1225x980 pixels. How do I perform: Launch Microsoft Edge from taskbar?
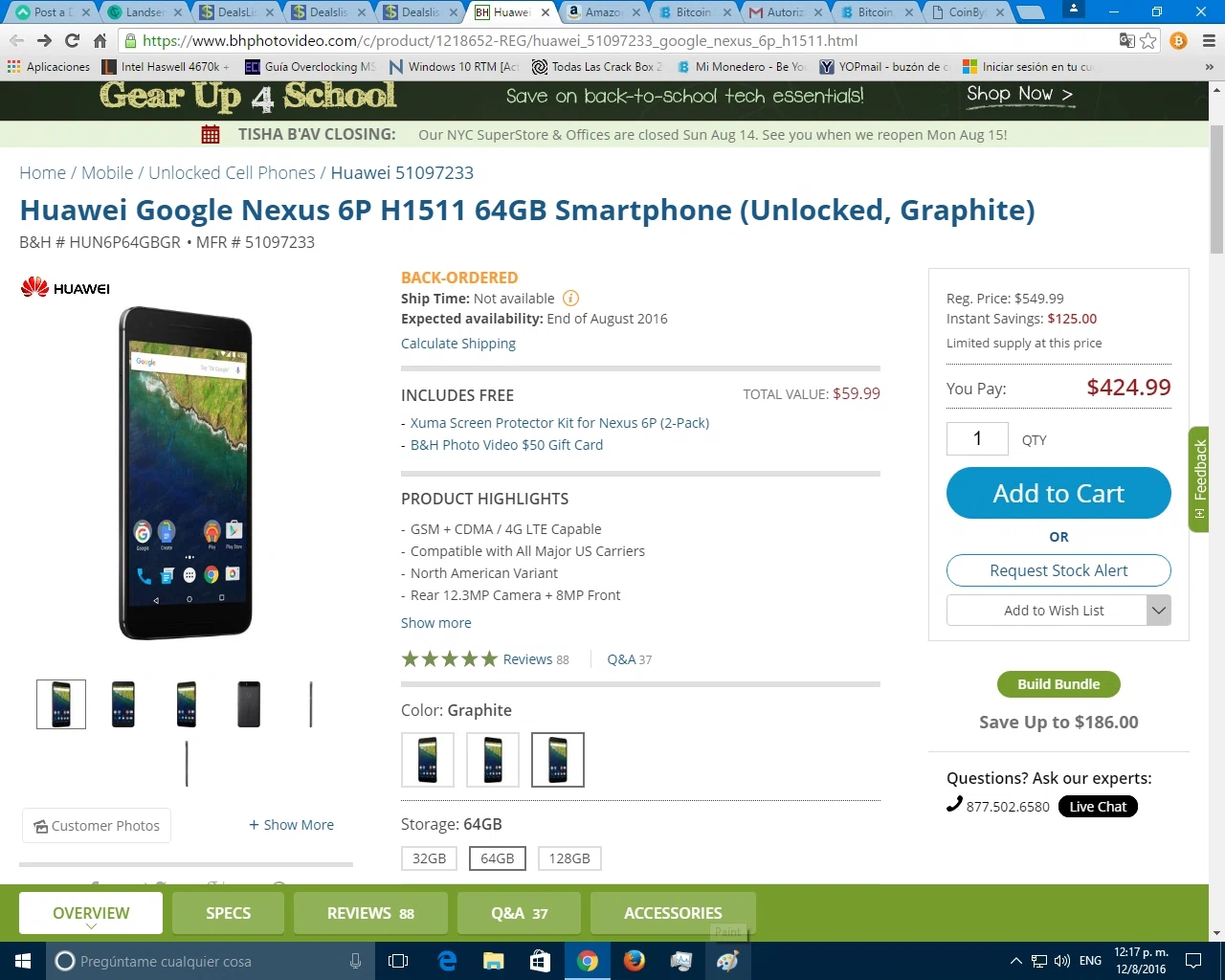coord(447,961)
